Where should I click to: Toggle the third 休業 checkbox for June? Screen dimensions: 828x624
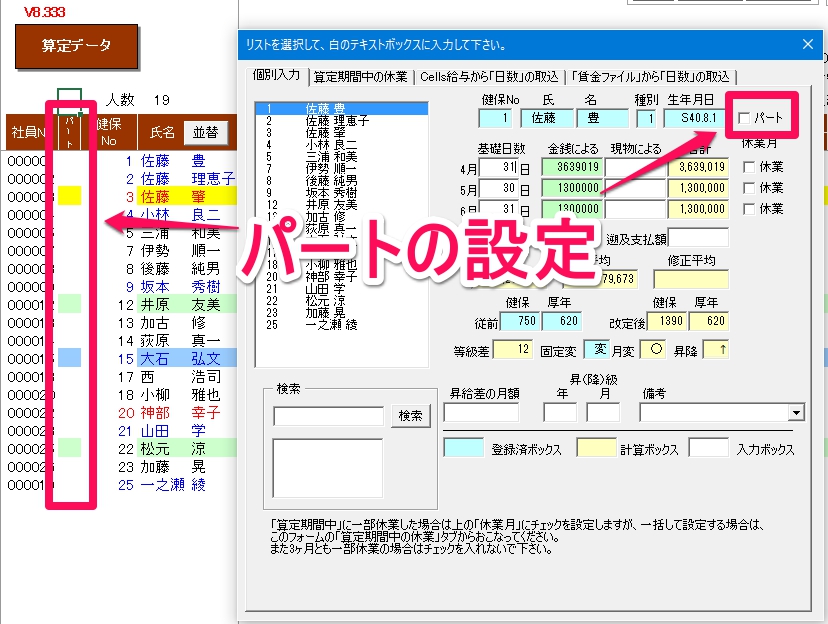(x=749, y=209)
